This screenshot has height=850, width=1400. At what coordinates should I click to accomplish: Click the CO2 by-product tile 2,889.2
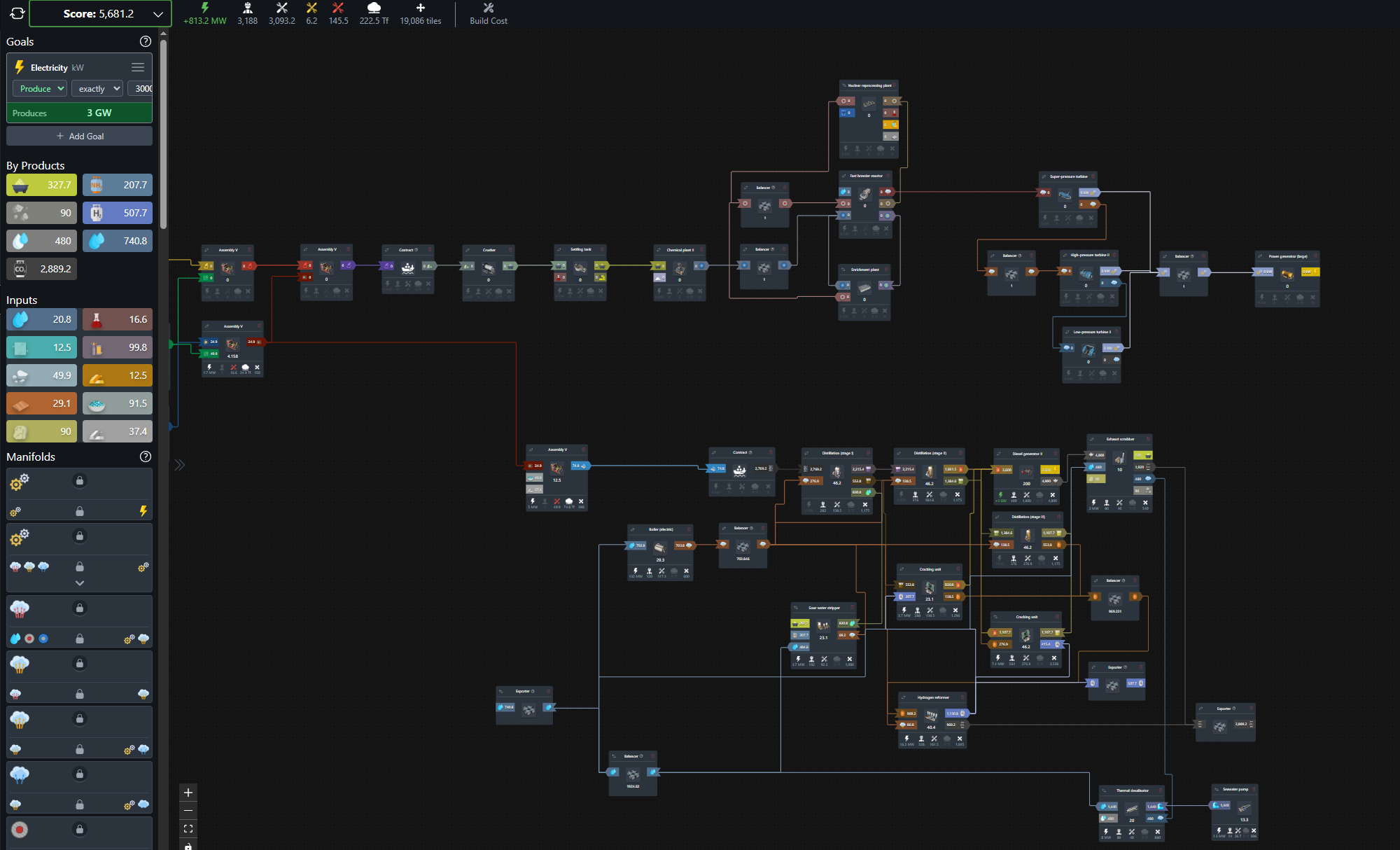41,269
